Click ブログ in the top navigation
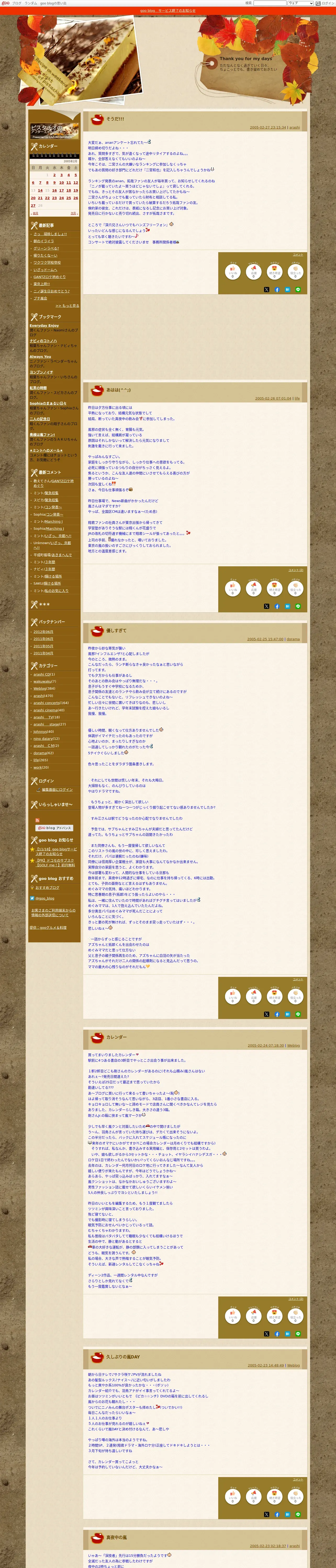 (17, 3)
